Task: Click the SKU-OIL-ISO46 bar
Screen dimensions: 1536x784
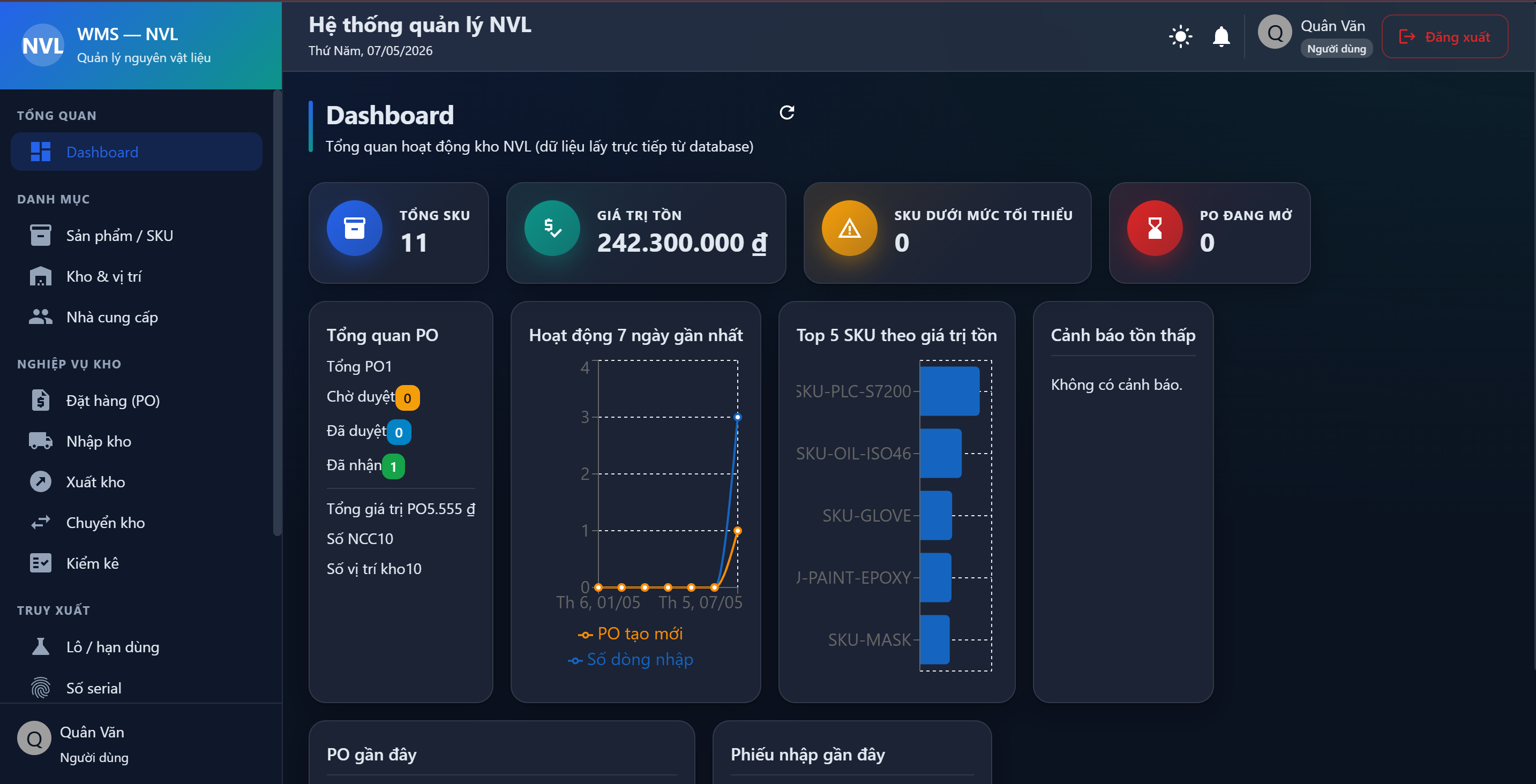Action: (x=940, y=453)
